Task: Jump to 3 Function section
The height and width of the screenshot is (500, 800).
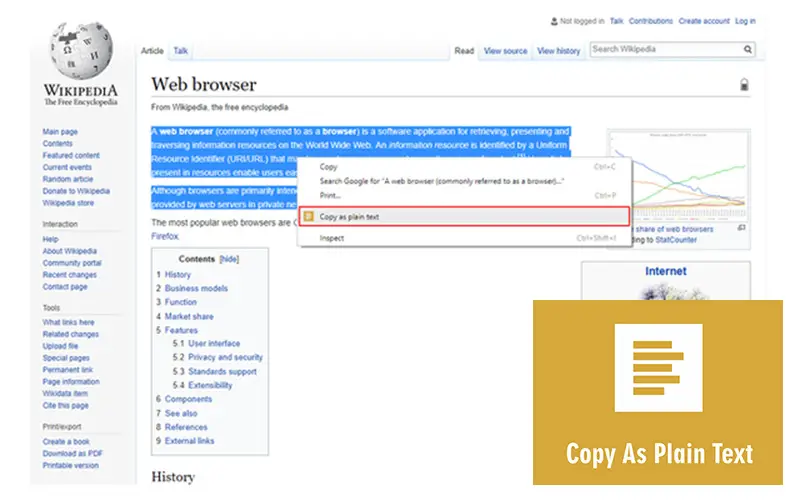Action: pos(176,302)
